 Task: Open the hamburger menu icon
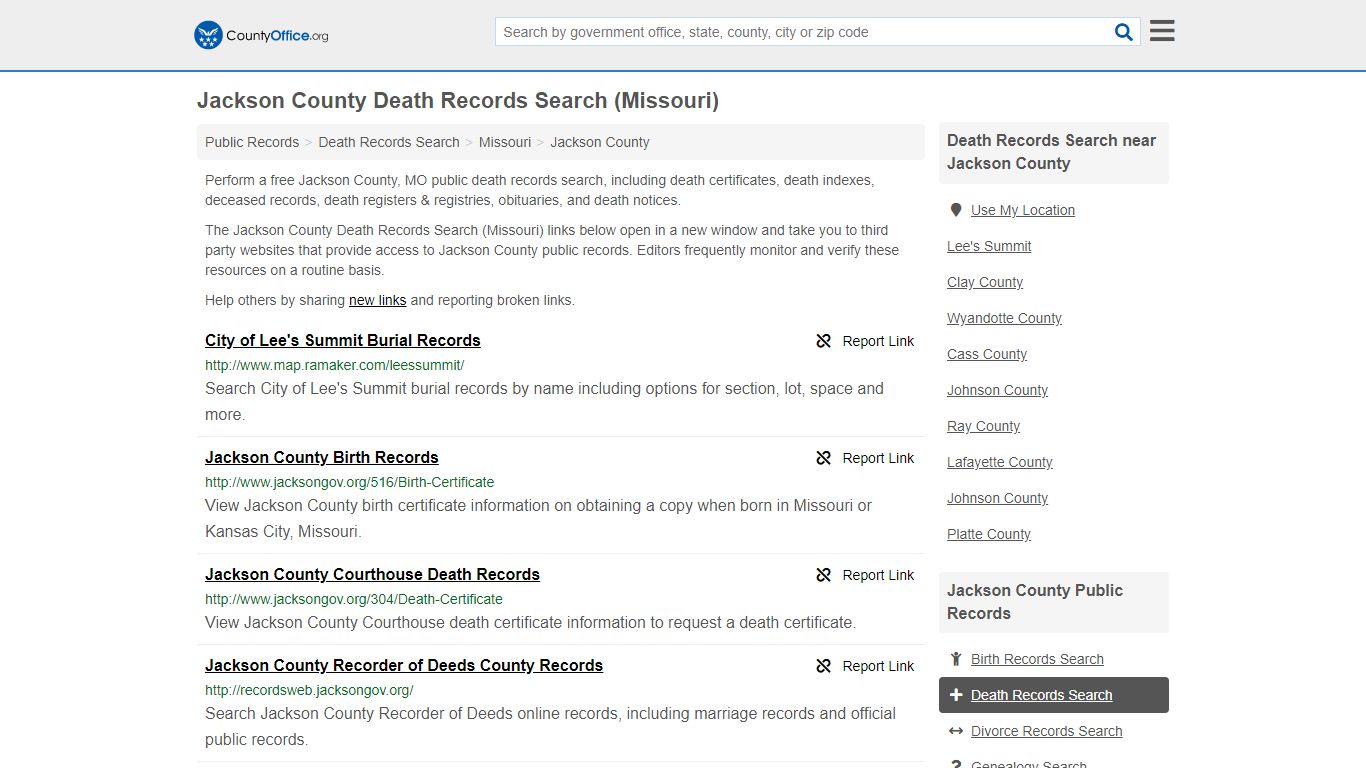pos(1162,31)
